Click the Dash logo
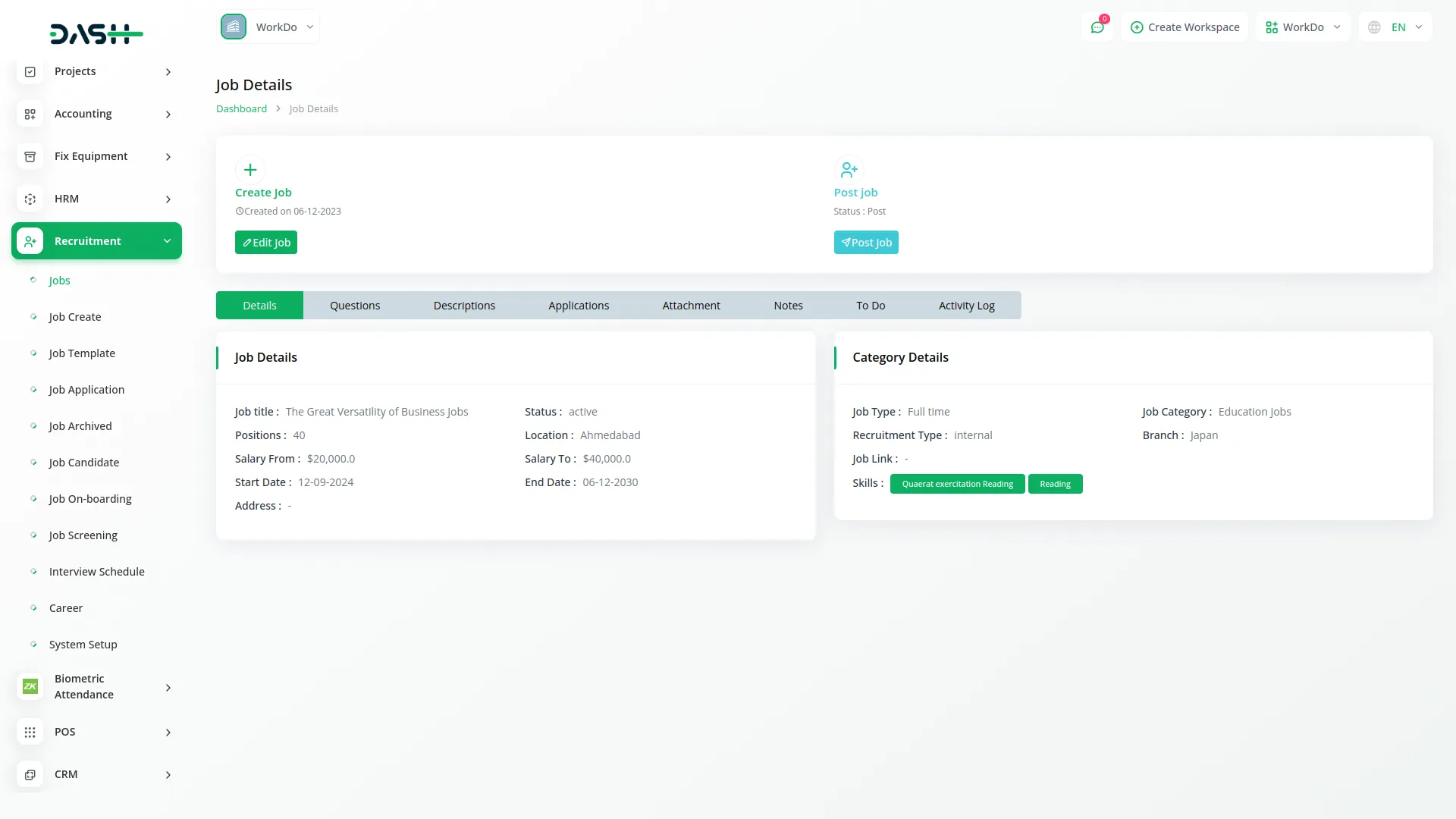 point(96,34)
